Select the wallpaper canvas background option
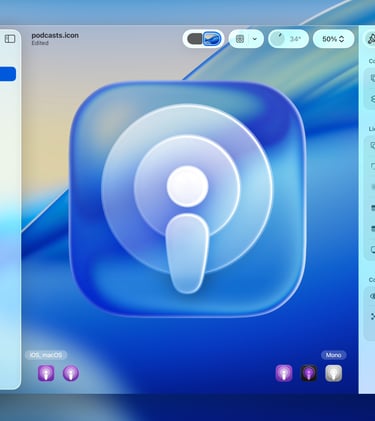Viewport: 375px width, 421px height. (212, 39)
